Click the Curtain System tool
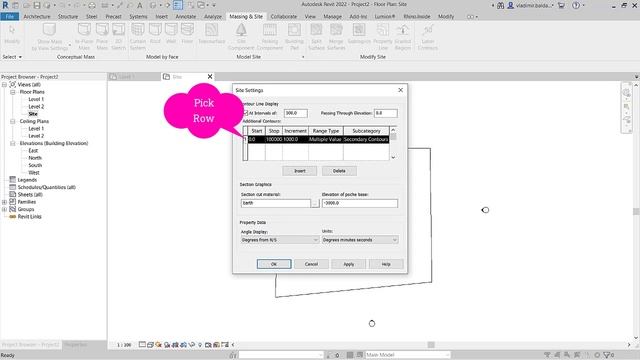640x360 pixels. click(138, 37)
